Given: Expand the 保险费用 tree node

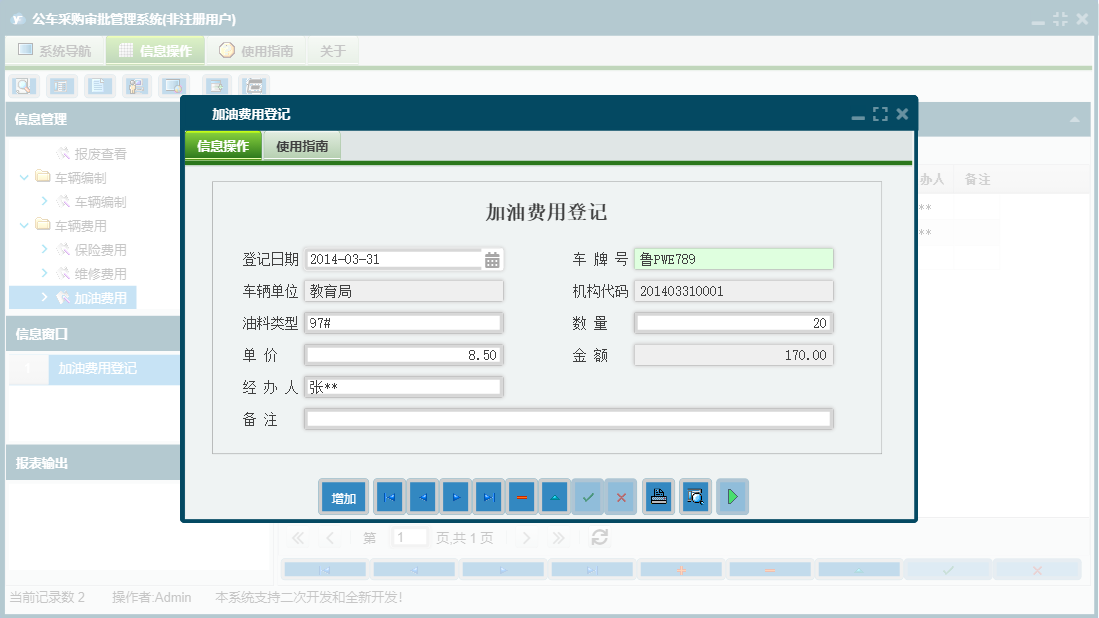Looking at the screenshot, I should pos(42,249).
